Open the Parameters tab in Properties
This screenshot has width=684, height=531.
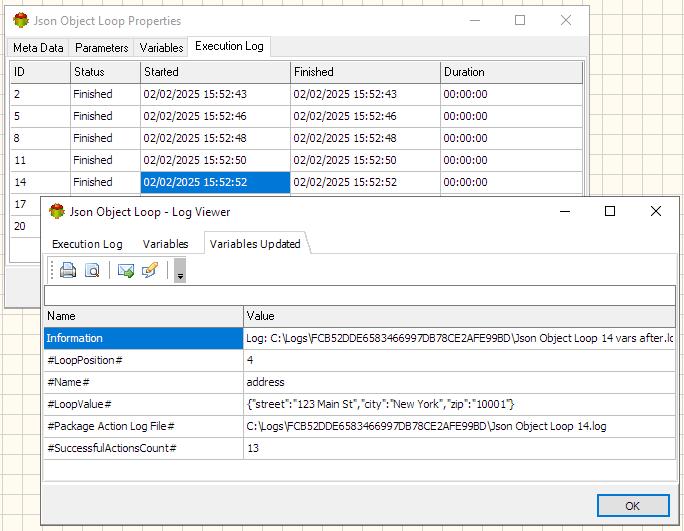coord(102,48)
